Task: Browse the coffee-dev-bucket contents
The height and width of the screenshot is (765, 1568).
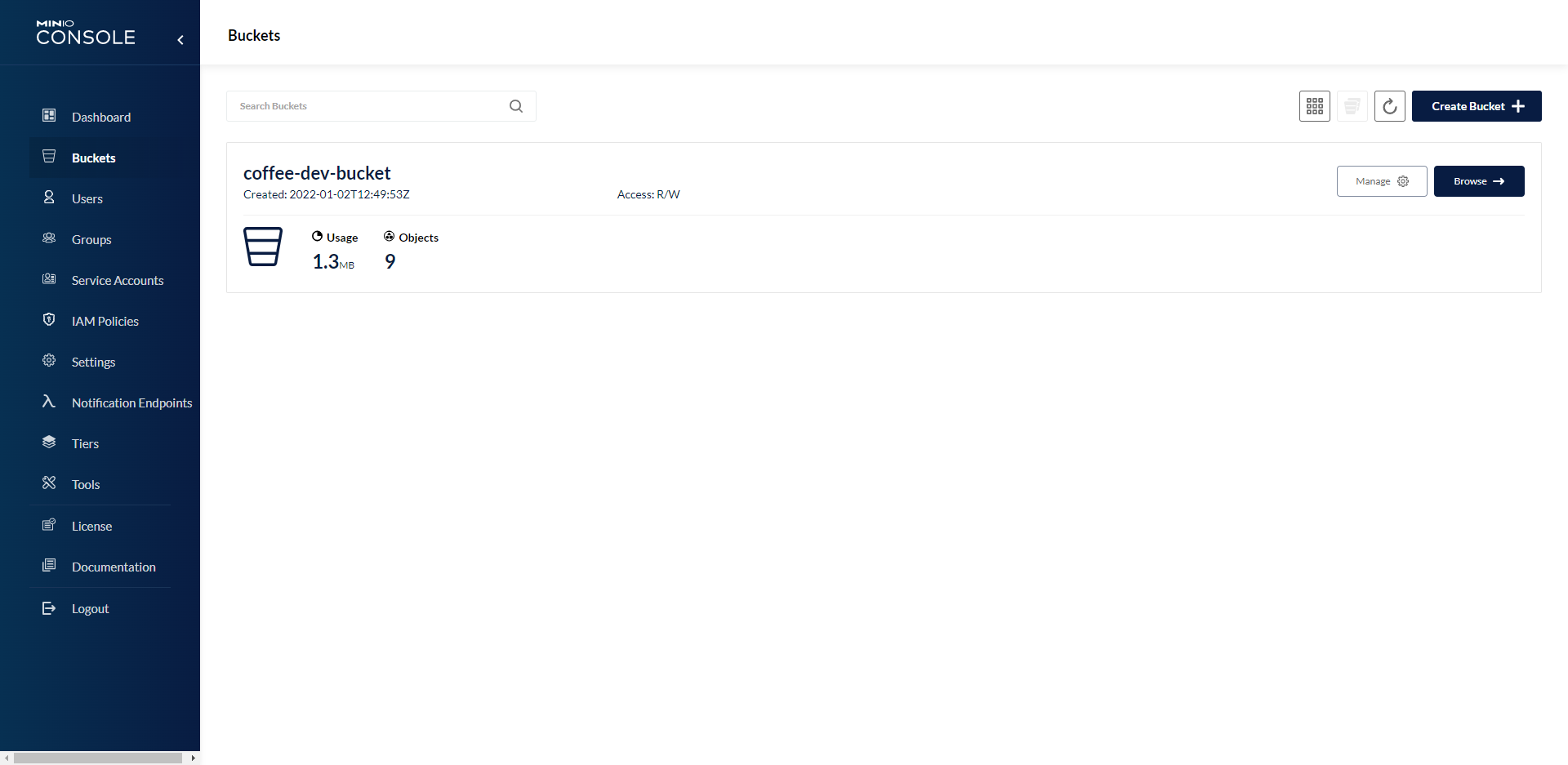Action: click(1478, 181)
